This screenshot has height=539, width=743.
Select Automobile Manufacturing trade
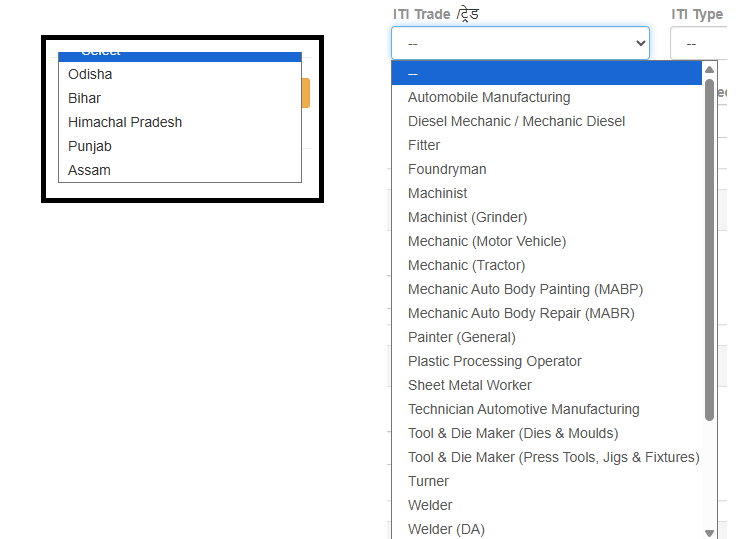489,97
